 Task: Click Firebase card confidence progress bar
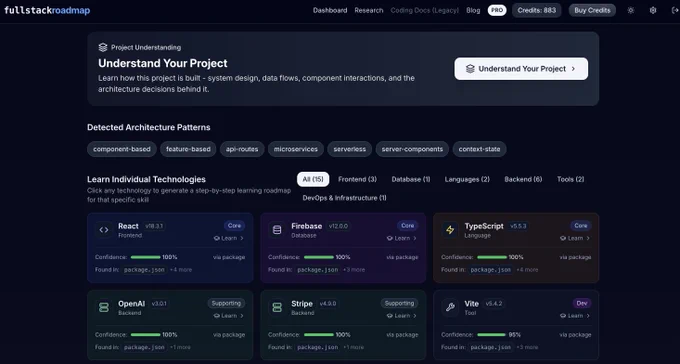(x=319, y=257)
